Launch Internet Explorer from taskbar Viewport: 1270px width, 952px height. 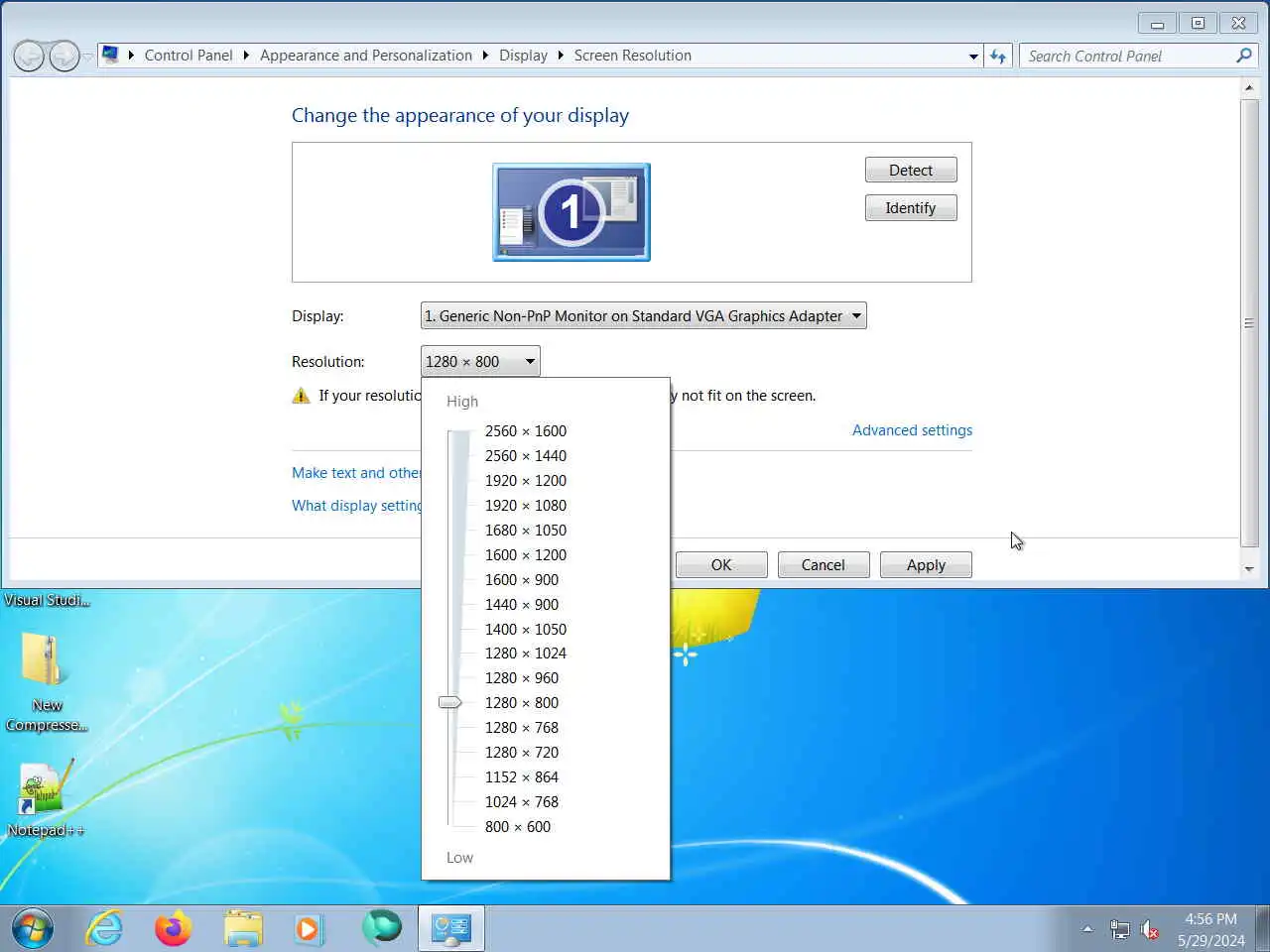pyautogui.click(x=104, y=929)
